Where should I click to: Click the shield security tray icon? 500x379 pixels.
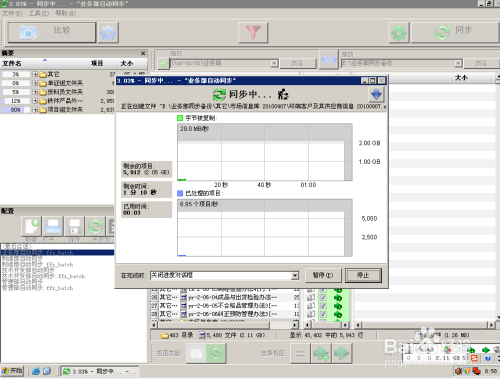(x=467, y=371)
